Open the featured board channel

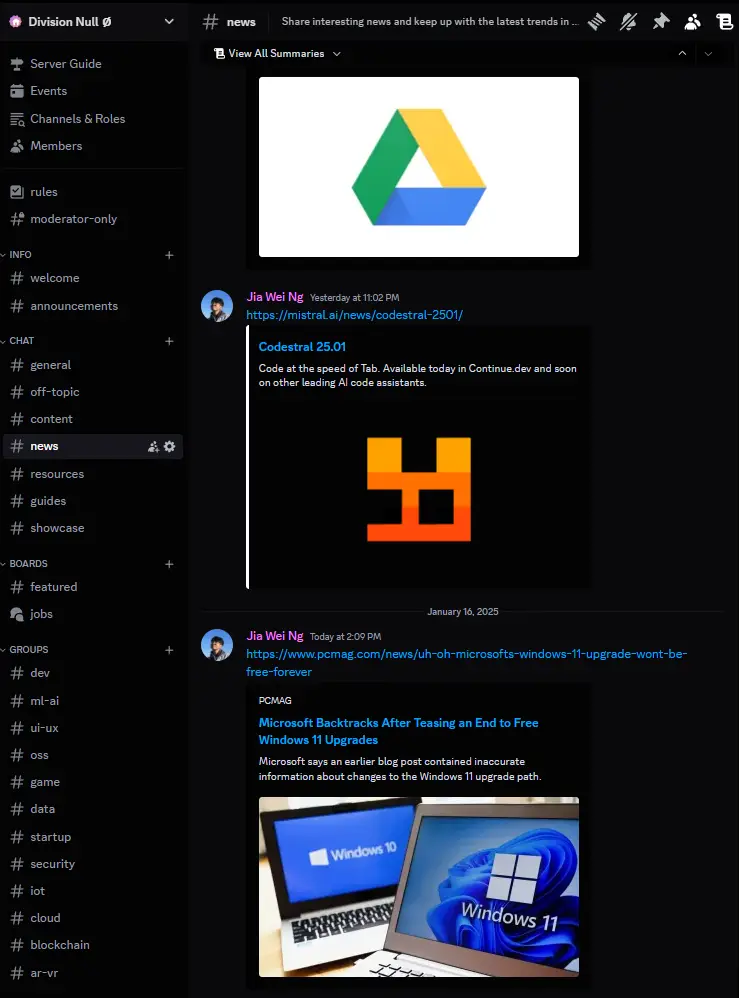[x=93, y=587]
